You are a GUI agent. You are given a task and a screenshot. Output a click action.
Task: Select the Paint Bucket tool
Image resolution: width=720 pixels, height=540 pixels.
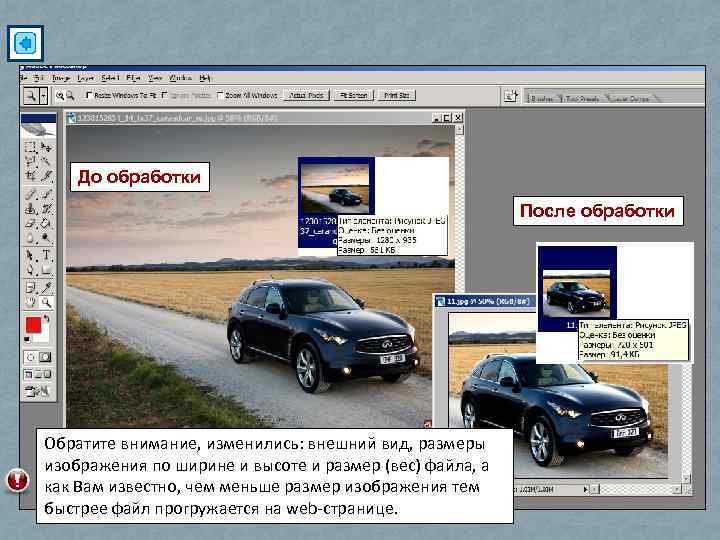(46, 224)
